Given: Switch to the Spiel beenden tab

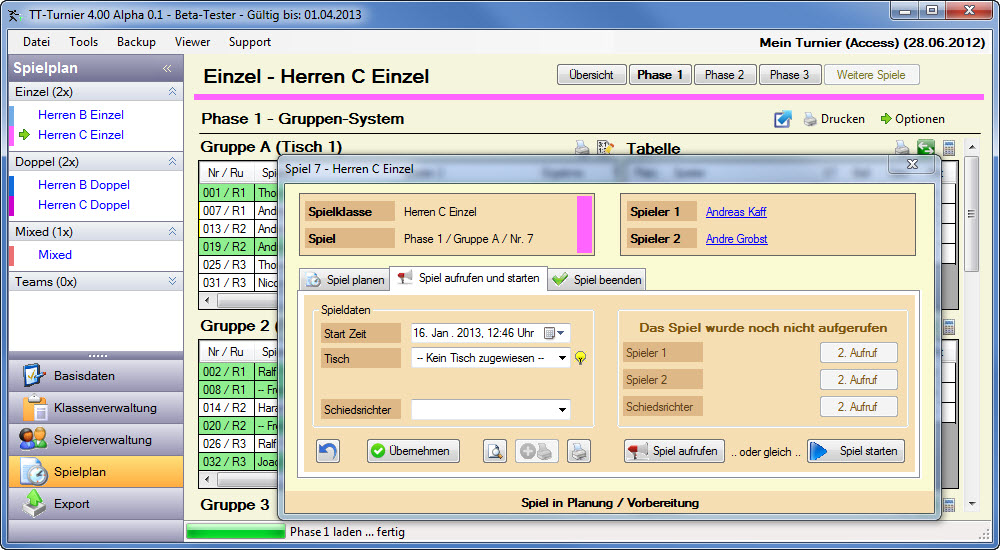Looking at the screenshot, I should point(597,280).
